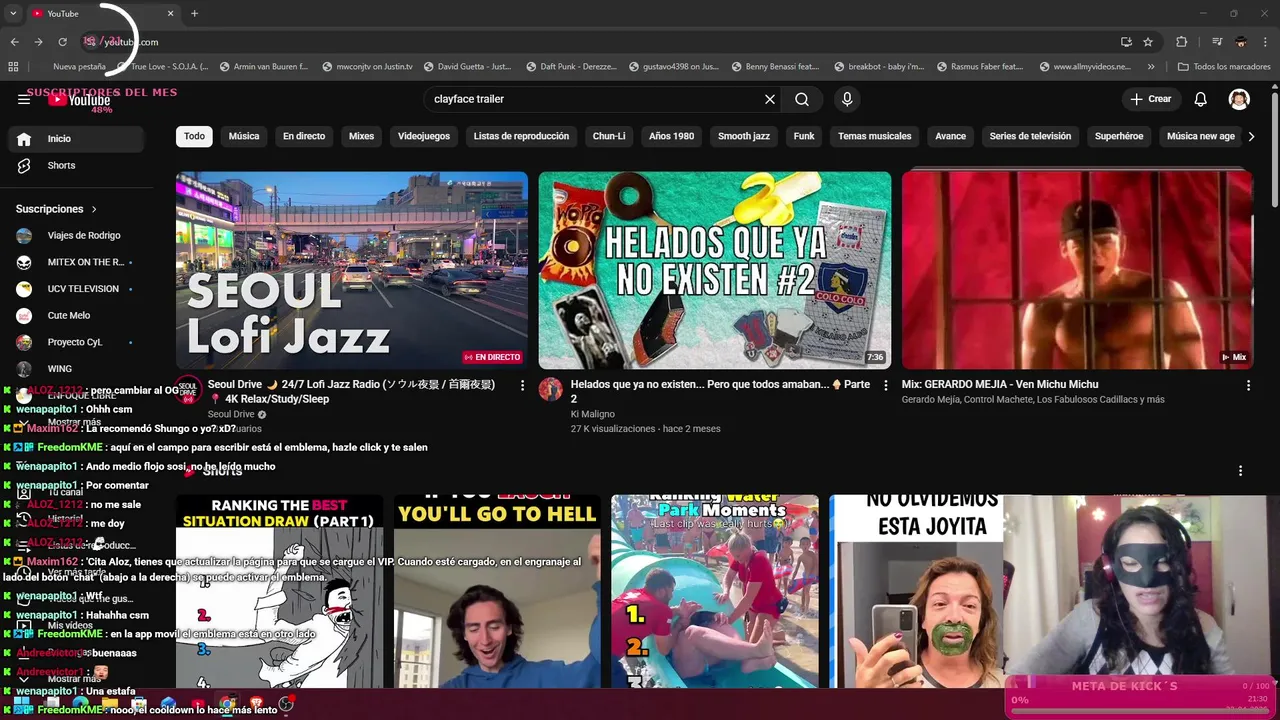The width and height of the screenshot is (1280, 720).
Task: Reload the current page
Action: (62, 42)
